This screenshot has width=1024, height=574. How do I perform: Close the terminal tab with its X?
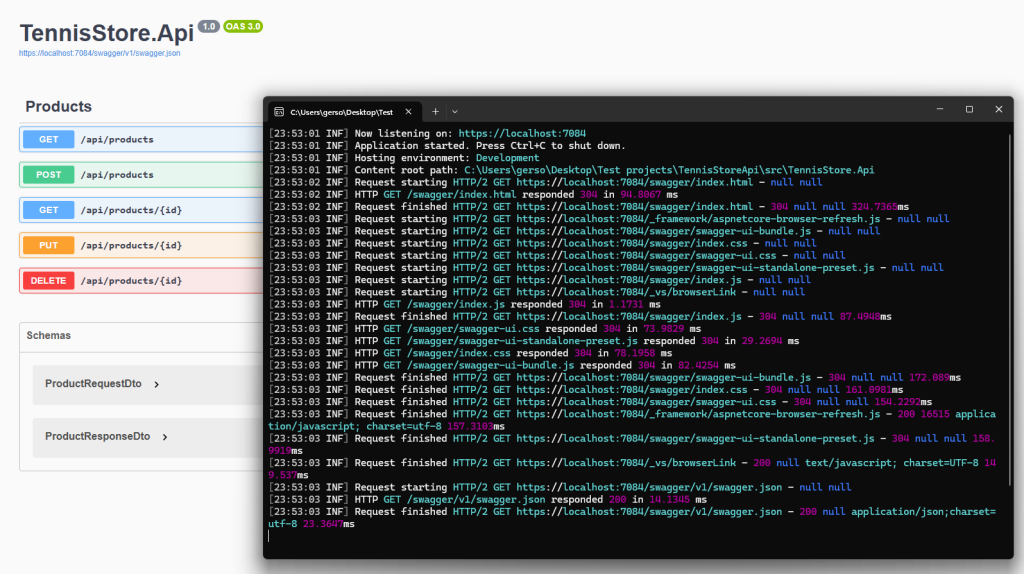point(409,112)
